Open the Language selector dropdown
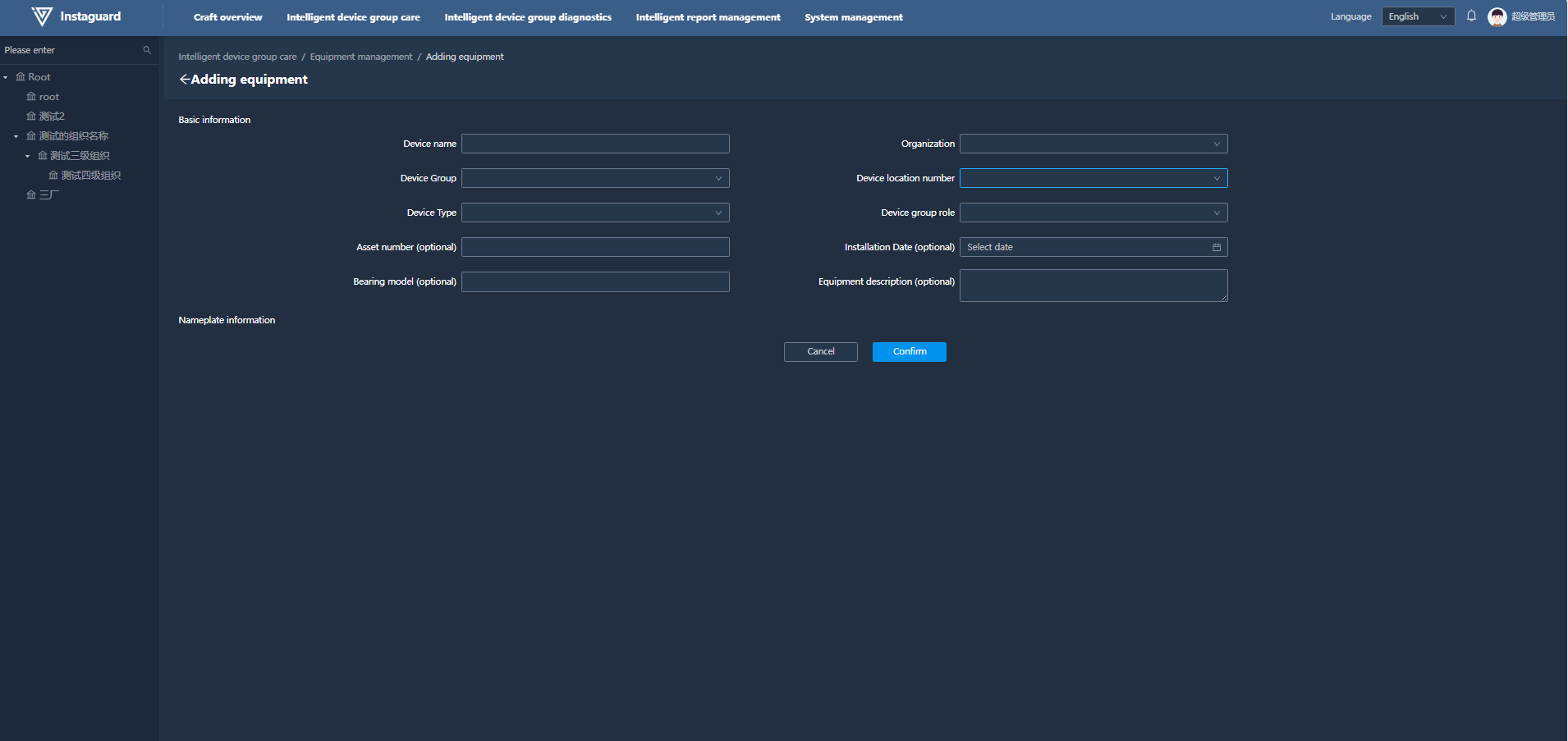1568x741 pixels. [x=1417, y=16]
